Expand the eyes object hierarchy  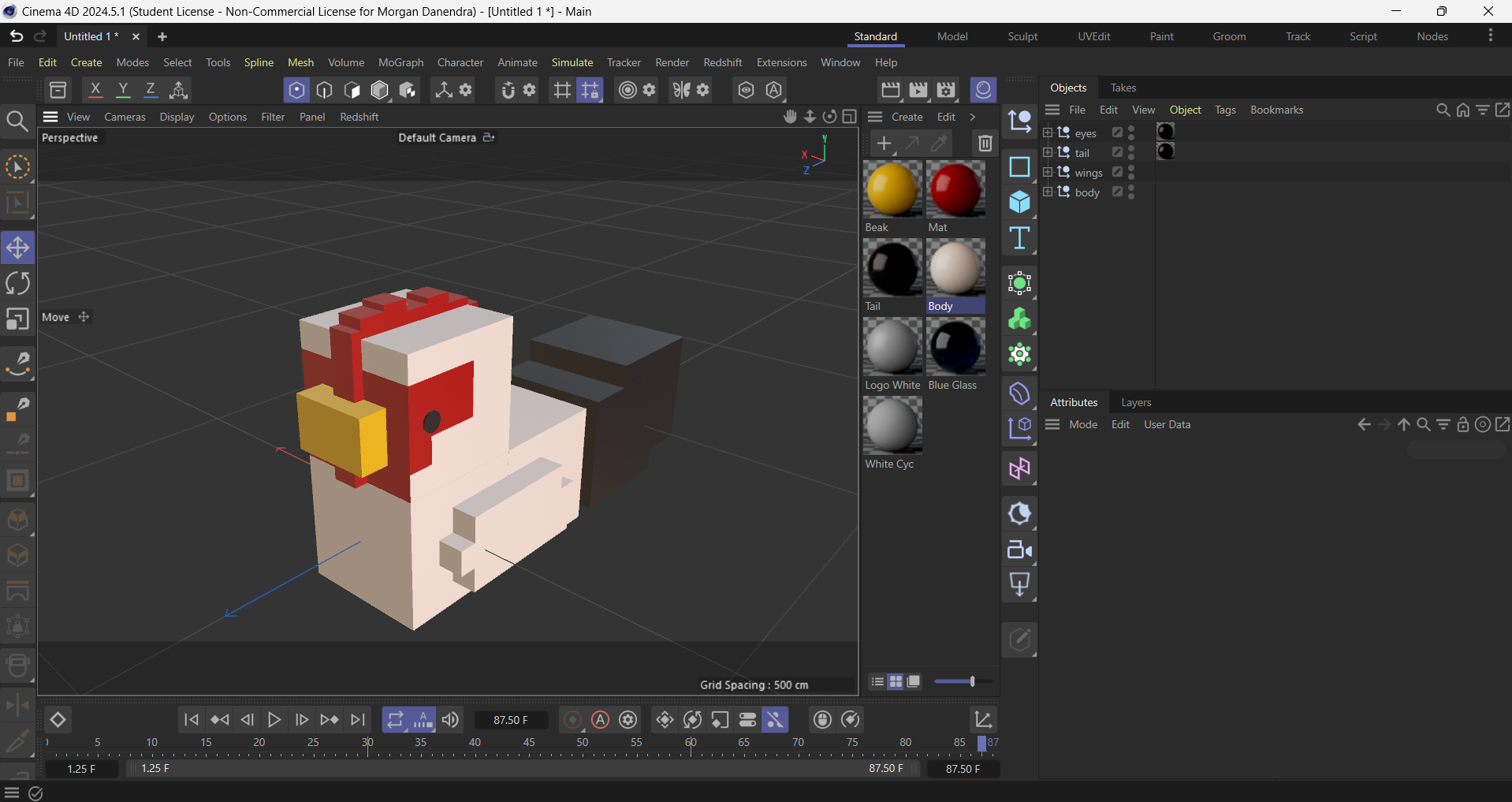tap(1048, 132)
